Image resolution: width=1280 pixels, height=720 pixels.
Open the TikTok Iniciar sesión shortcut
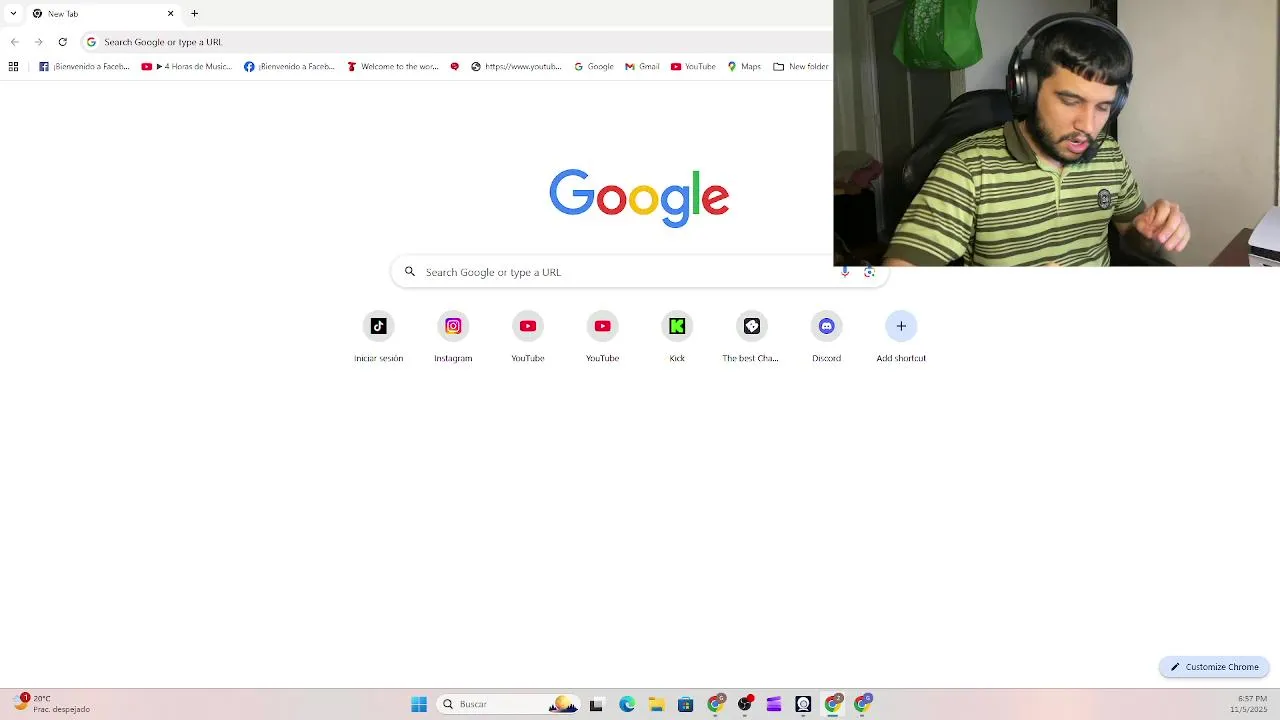378,337
